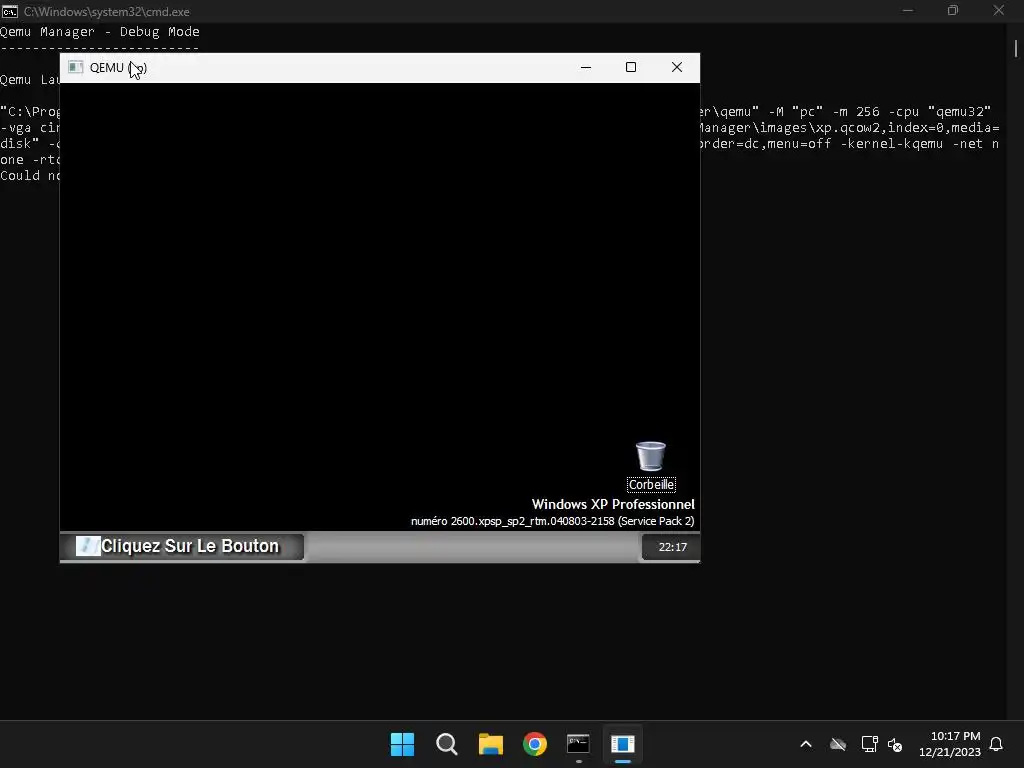Open the 10:17 PM date and time
This screenshot has width=1024, height=768.
click(950, 744)
